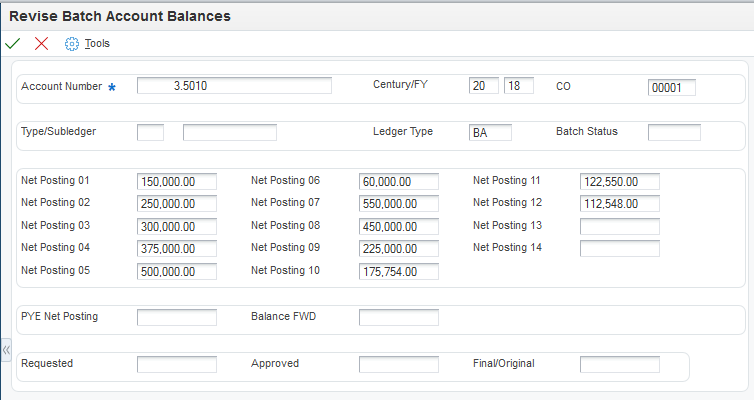Select the fiscal year field containing 18
This screenshot has height=400, width=754.
(x=519, y=86)
